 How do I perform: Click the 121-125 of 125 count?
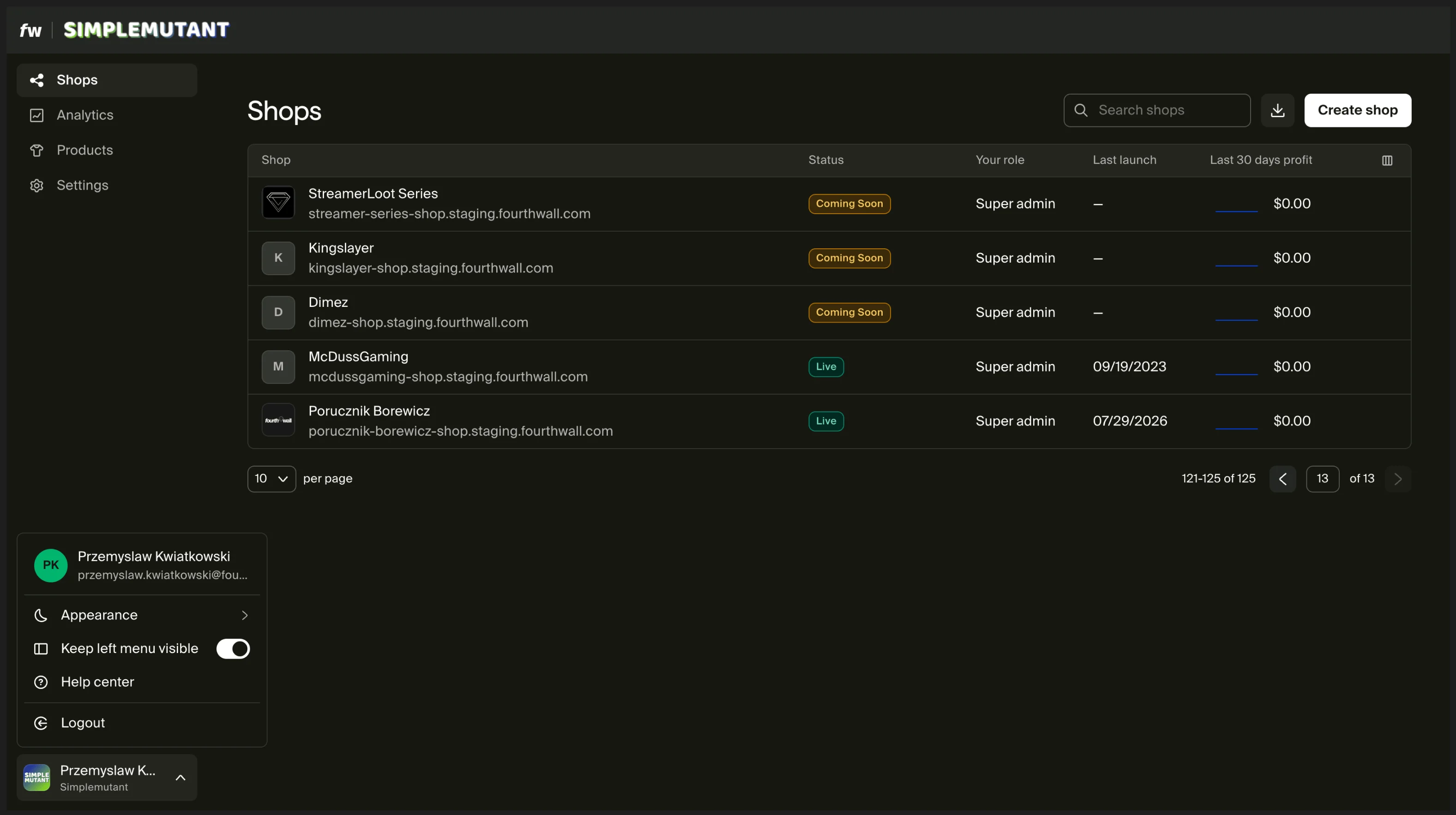tap(1218, 479)
